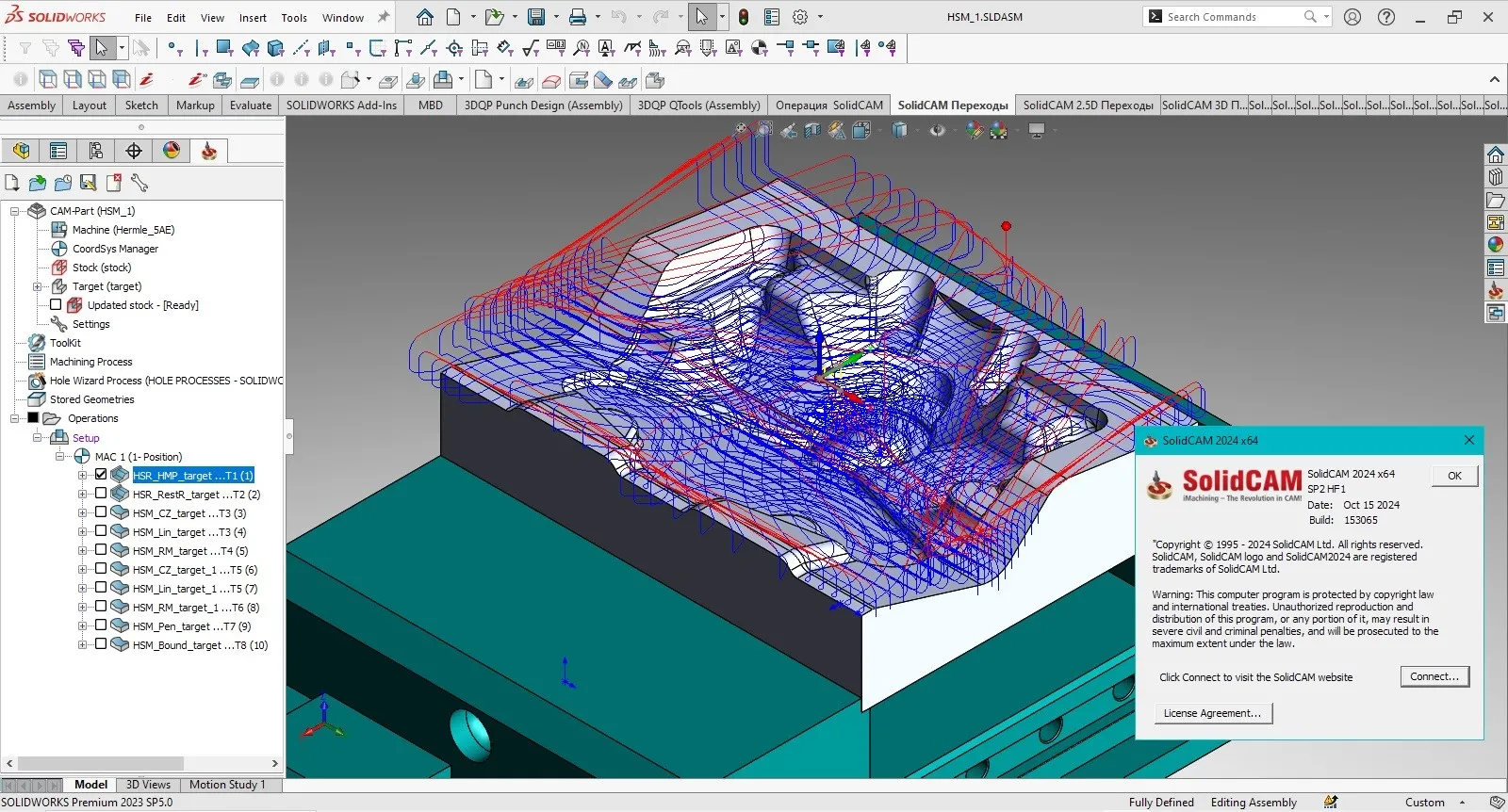This screenshot has width=1508, height=812.
Task: Check HSM_RM_target T4 (5) checkbox
Action: point(101,550)
